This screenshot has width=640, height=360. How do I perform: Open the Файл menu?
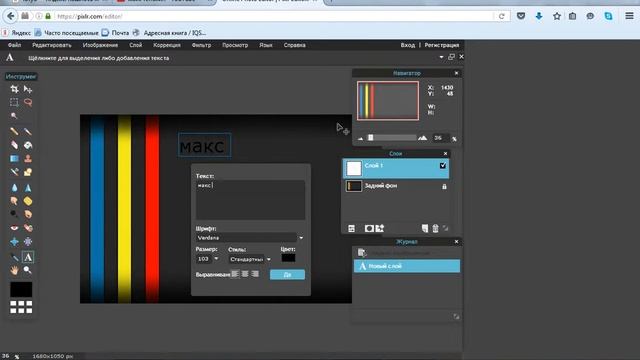click(x=14, y=45)
